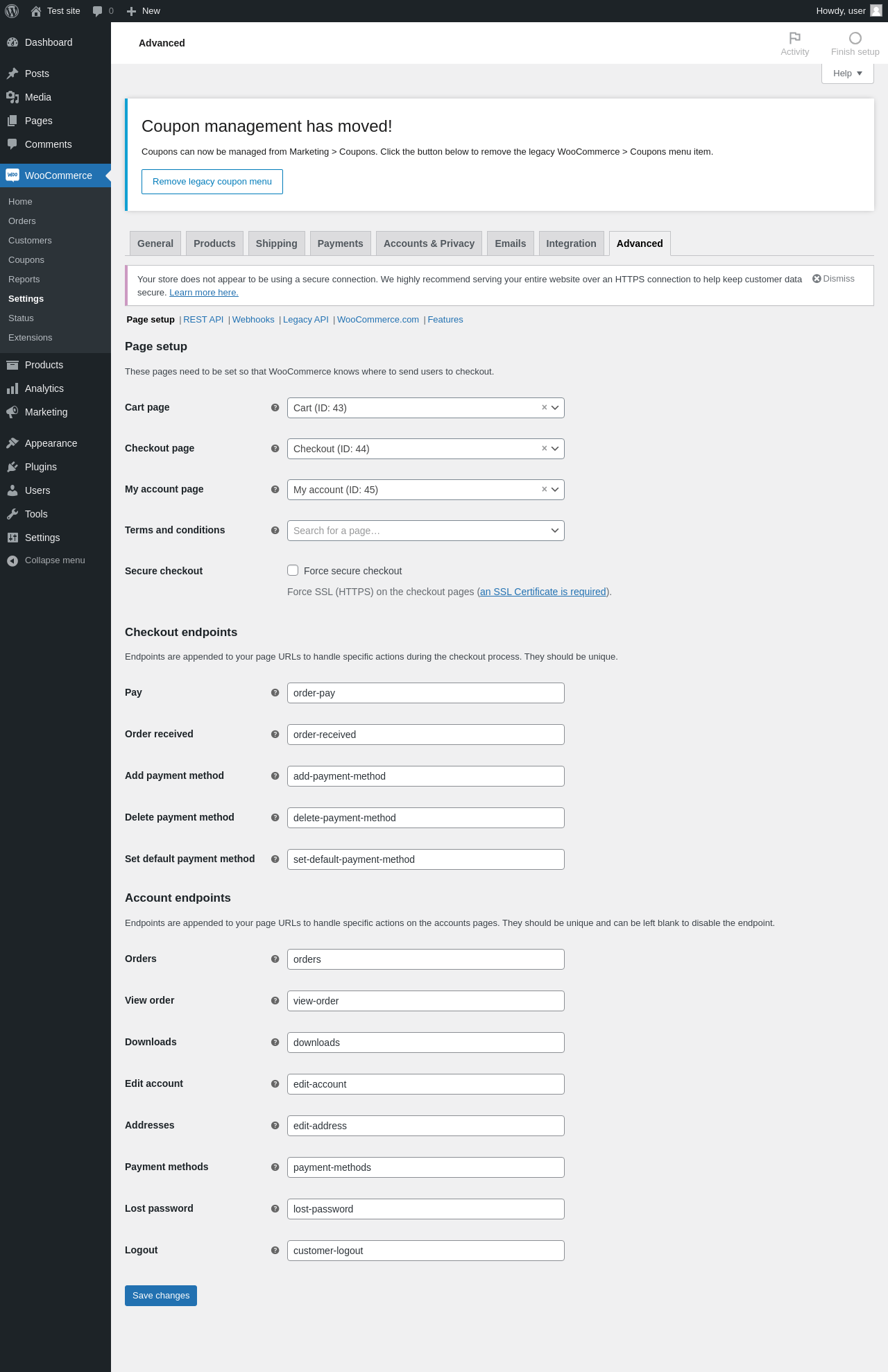Click the Posts pushpin icon
Screen dimensions: 888x1372
pos(12,74)
